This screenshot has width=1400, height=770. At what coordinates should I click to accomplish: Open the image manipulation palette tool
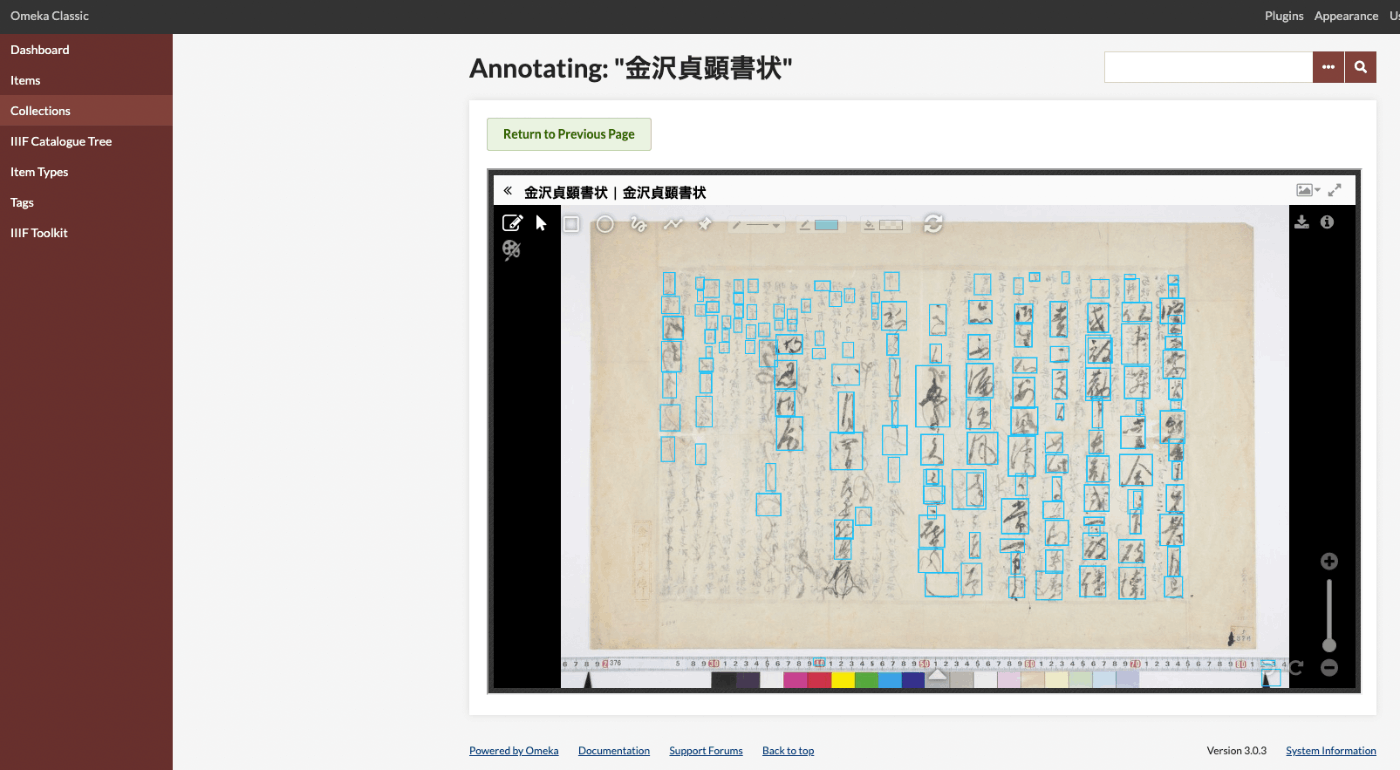coord(512,250)
